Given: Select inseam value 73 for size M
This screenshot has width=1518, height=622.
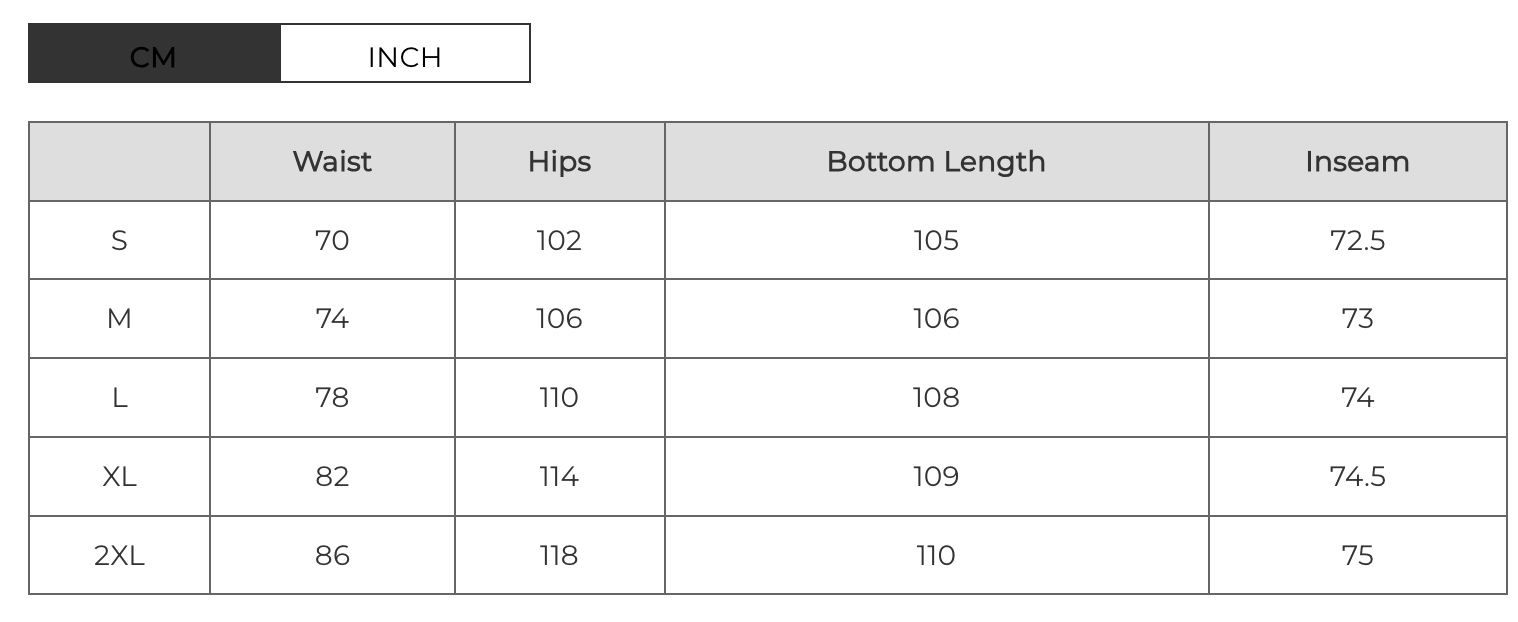Looking at the screenshot, I should 1357,319.
